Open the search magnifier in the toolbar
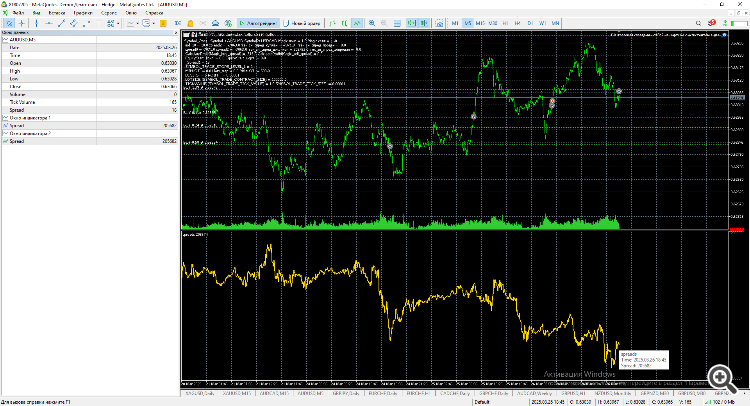 698,23
